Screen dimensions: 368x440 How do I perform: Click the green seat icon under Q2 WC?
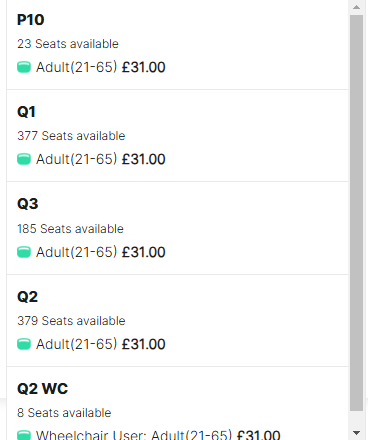point(24,435)
